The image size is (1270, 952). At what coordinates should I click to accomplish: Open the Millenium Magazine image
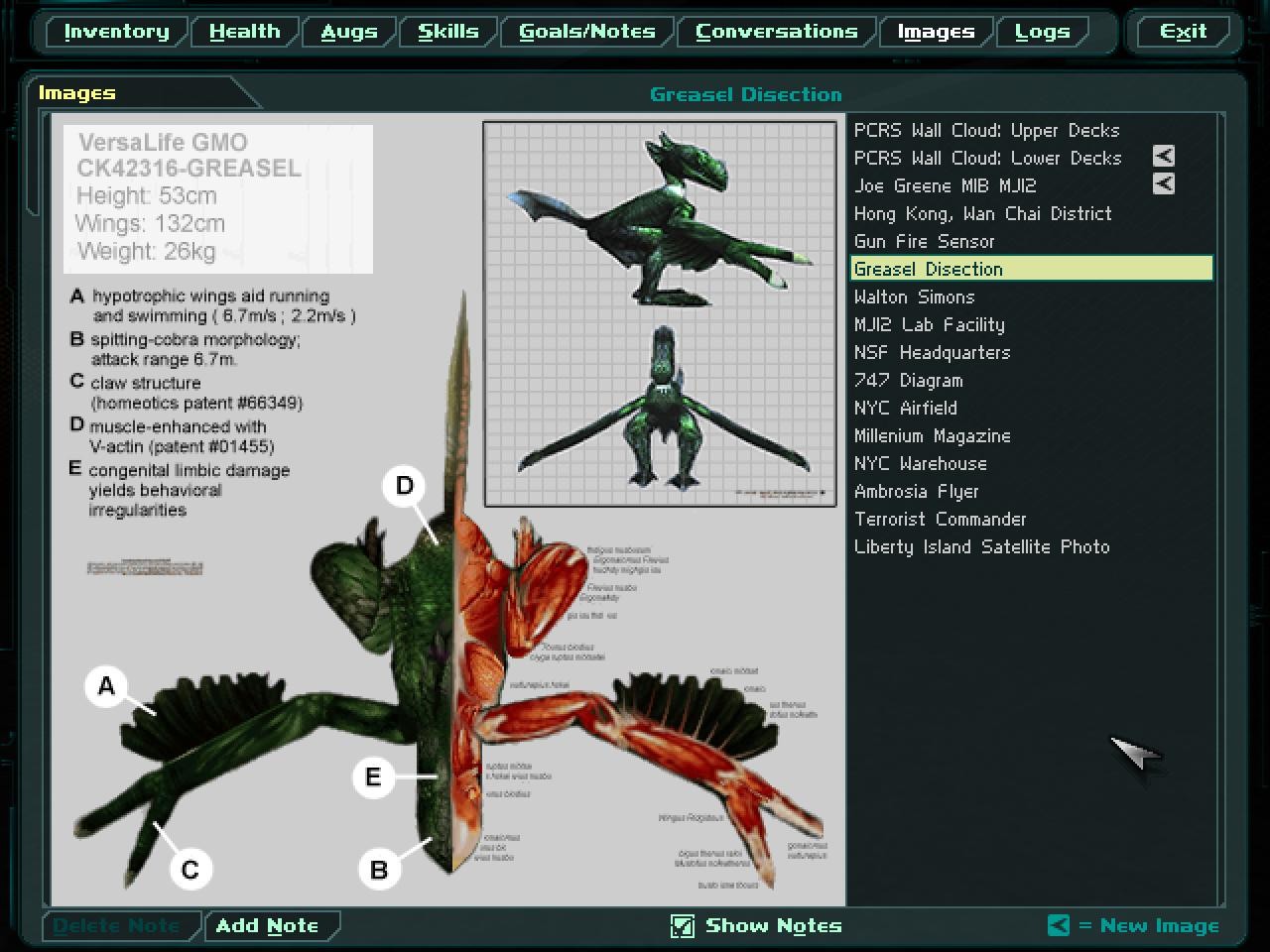pos(932,435)
